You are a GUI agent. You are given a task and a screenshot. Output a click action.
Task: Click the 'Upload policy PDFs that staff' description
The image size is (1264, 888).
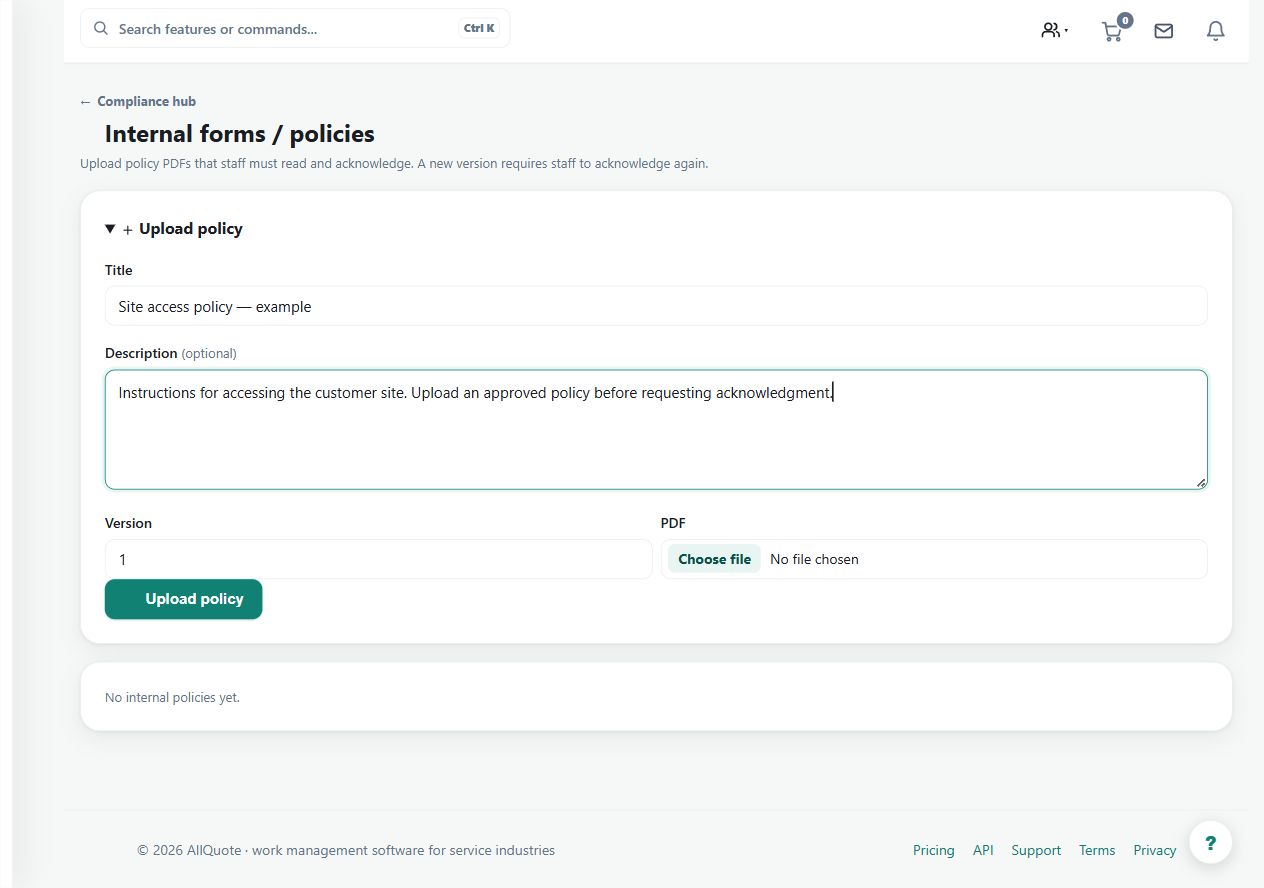coord(394,163)
